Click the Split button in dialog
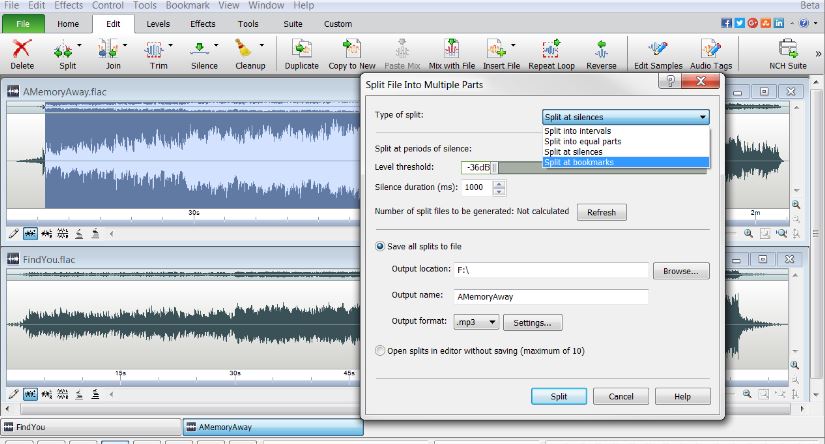Screen dimensions: 825x444 click(559, 396)
